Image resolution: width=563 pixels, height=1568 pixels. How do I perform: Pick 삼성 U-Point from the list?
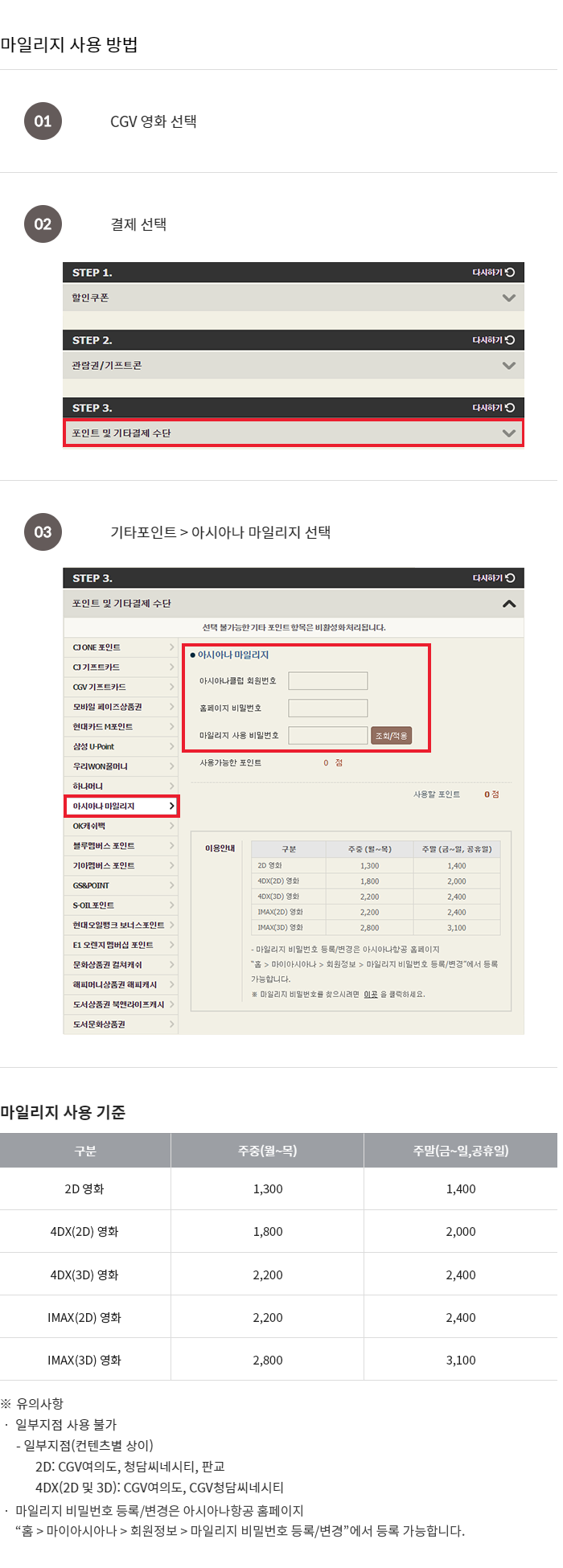click(x=121, y=746)
